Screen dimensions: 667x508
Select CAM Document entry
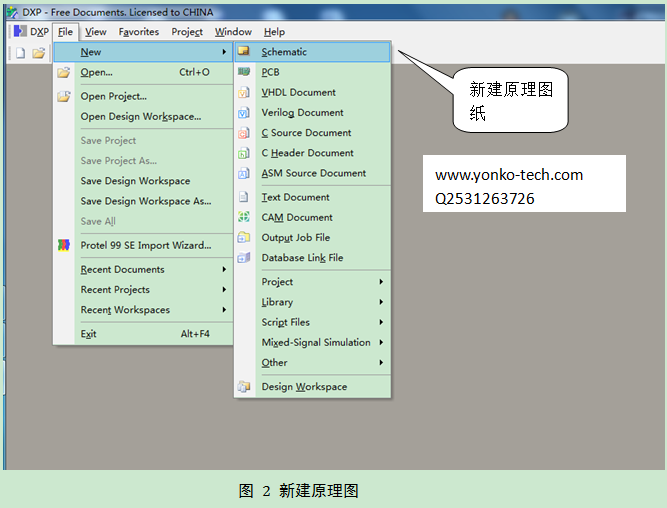click(312, 217)
